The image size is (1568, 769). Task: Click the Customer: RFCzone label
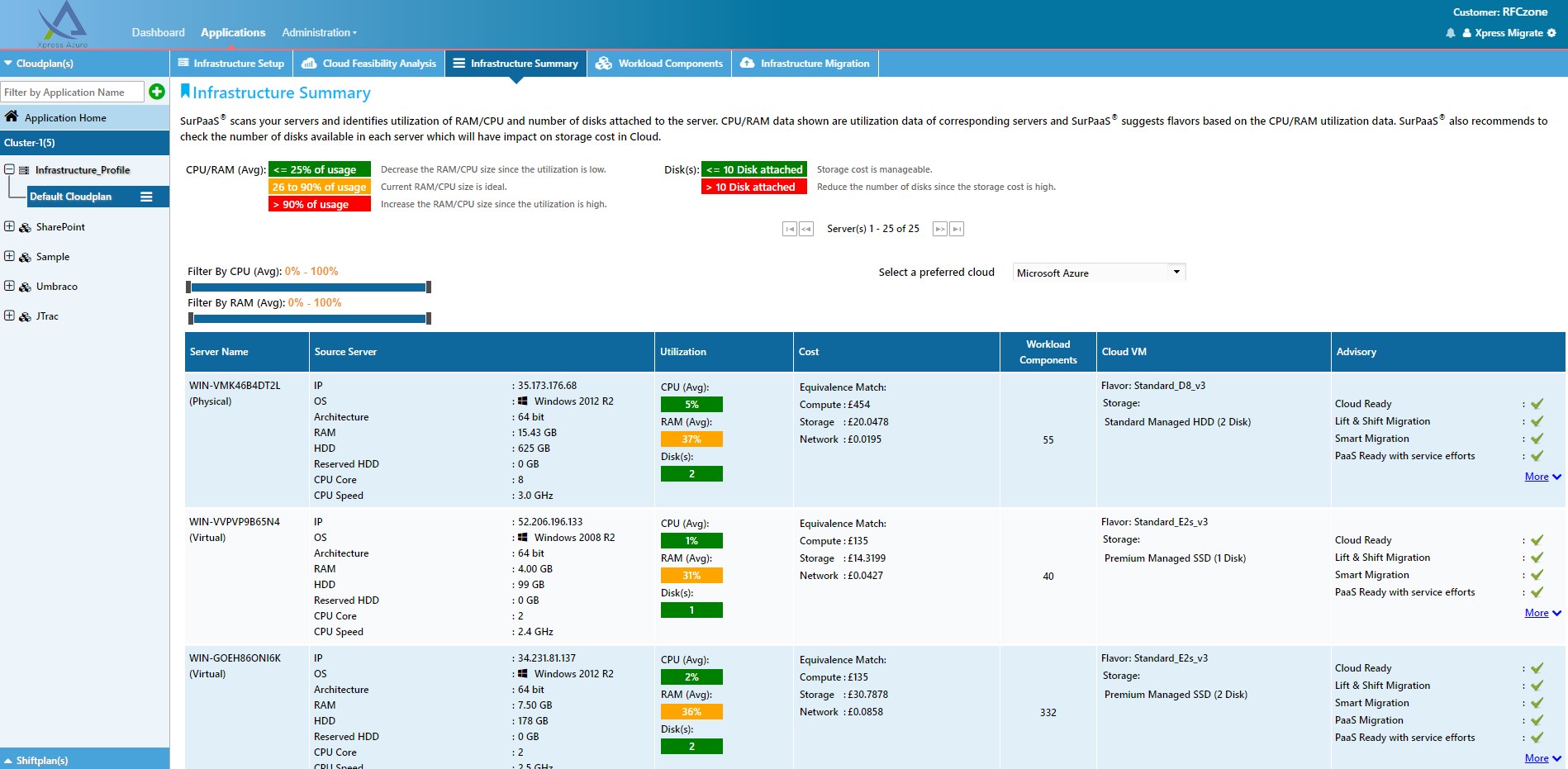[x=1500, y=12]
